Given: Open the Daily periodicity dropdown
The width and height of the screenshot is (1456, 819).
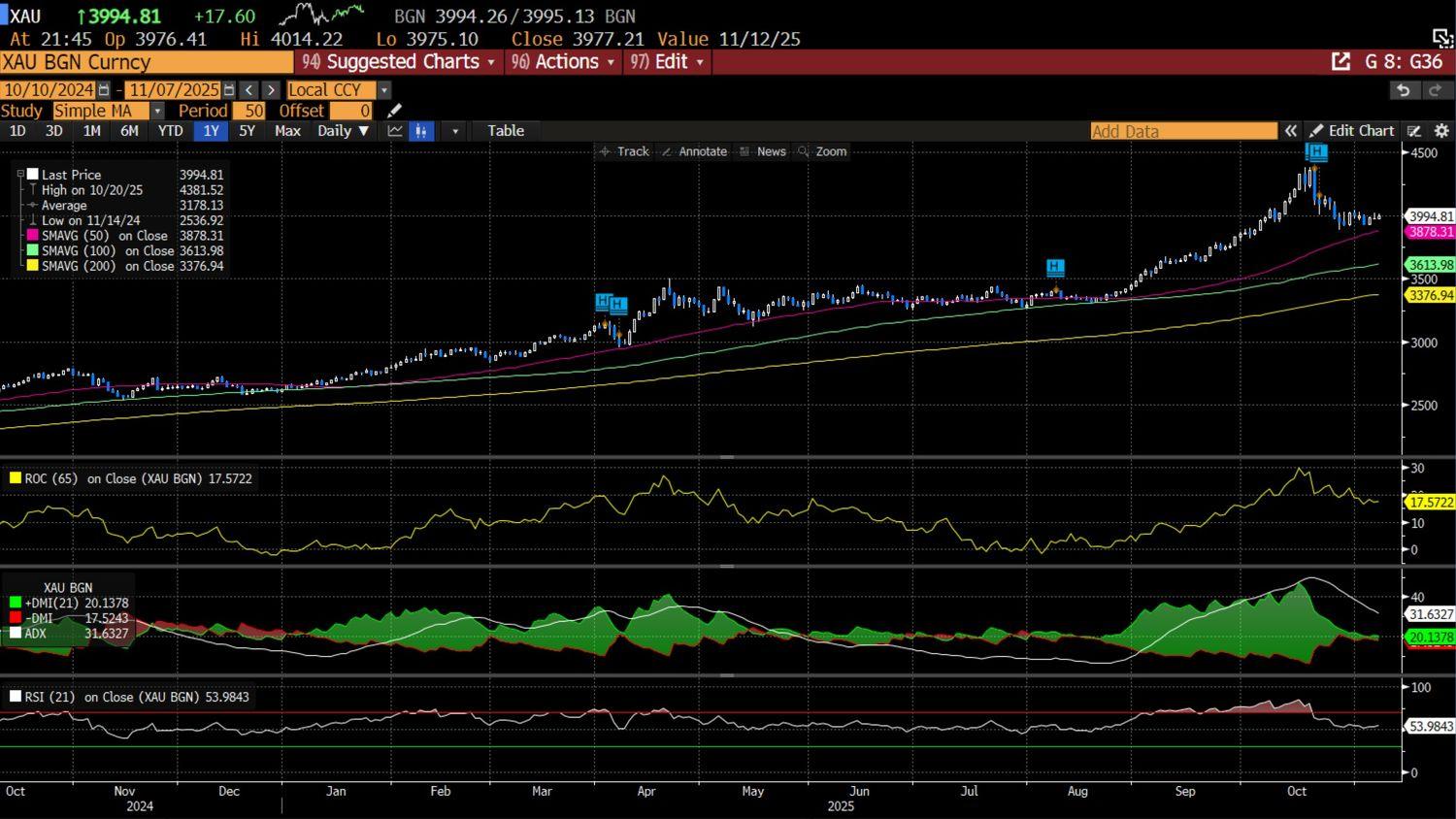Looking at the screenshot, I should (344, 131).
